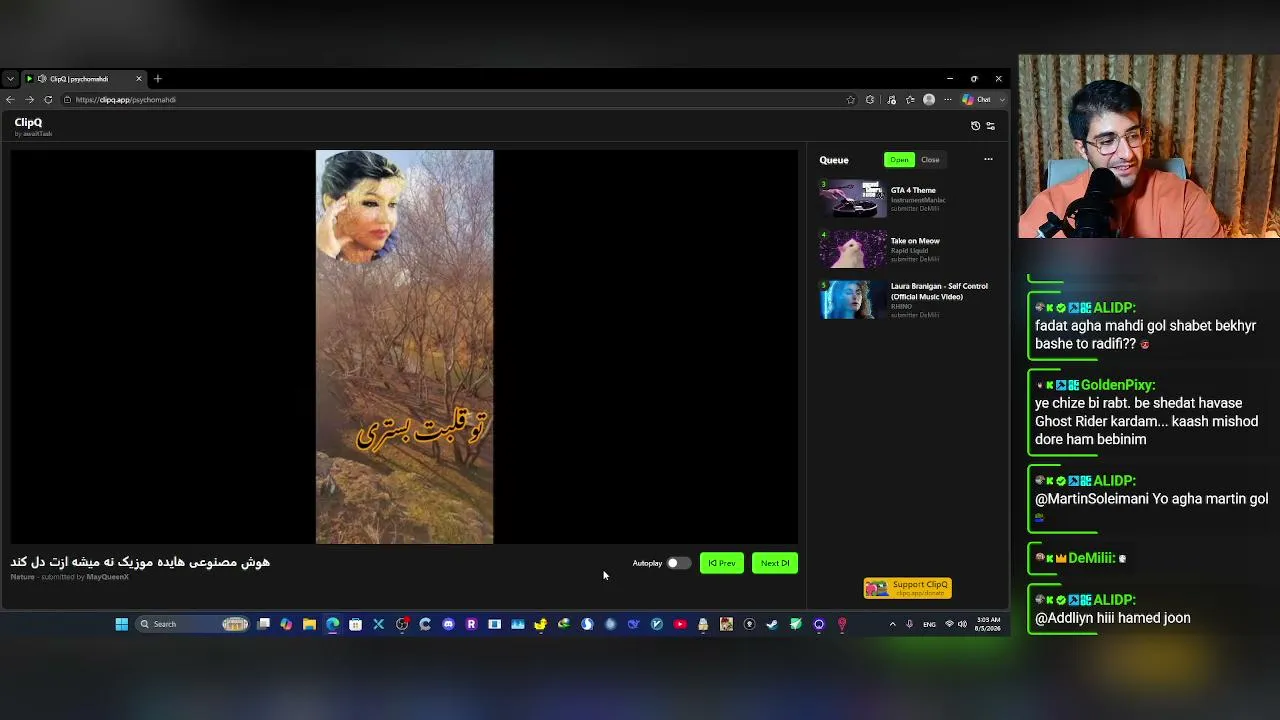This screenshot has width=1280, height=720.
Task: Open the Windows Start menu
Action: [x=122, y=624]
